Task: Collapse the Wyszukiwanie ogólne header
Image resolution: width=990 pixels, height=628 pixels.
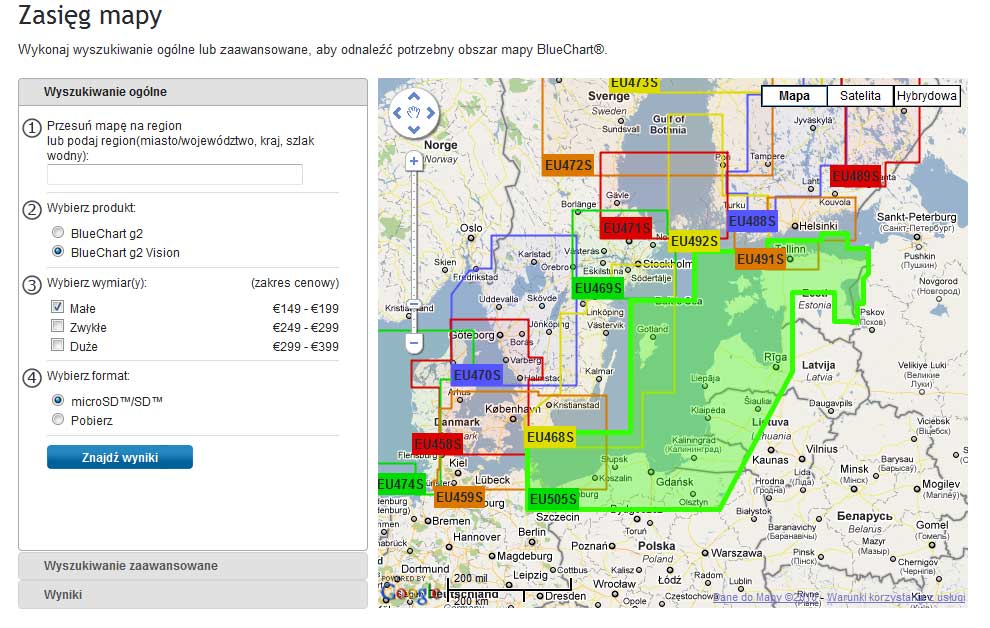Action: (x=105, y=92)
